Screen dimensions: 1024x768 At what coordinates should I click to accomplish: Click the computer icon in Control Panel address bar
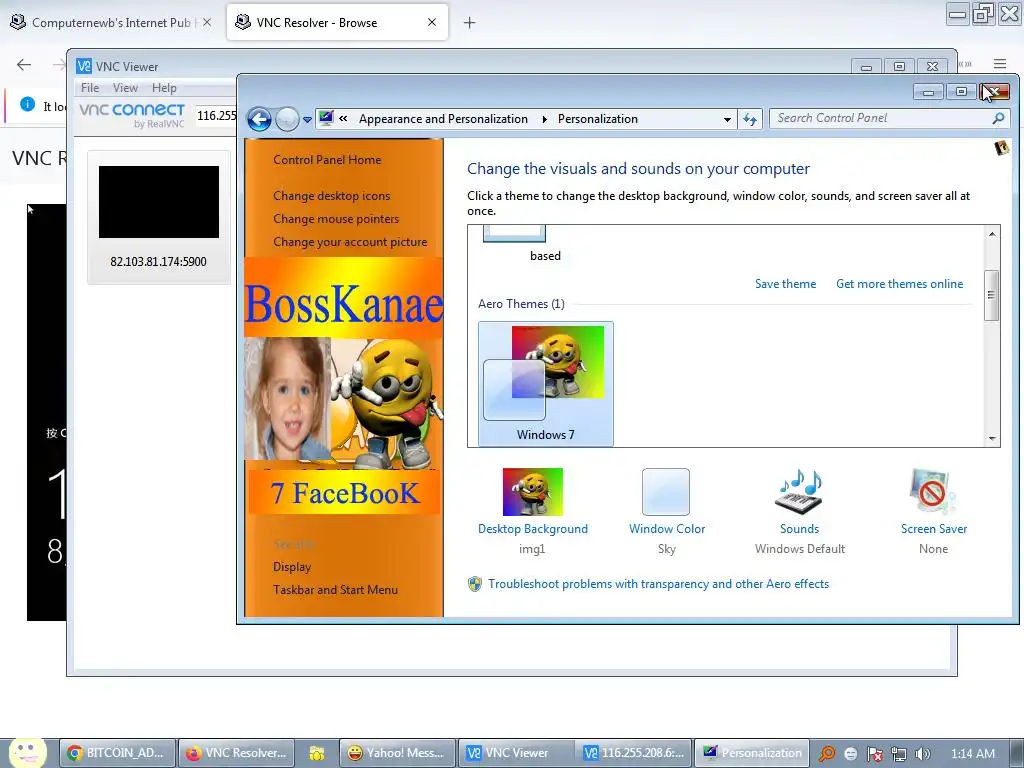click(326, 118)
